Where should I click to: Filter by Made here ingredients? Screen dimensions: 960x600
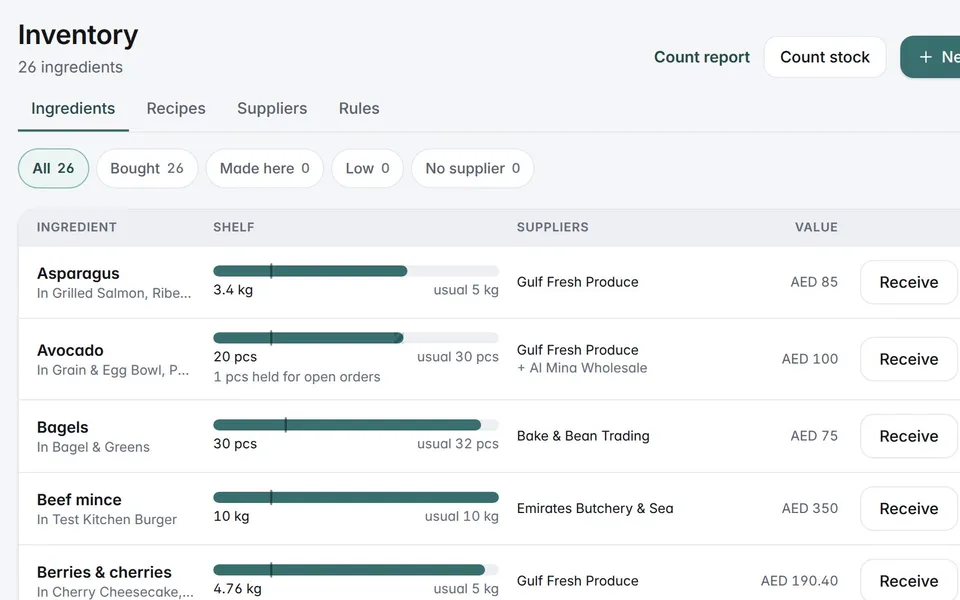point(264,168)
